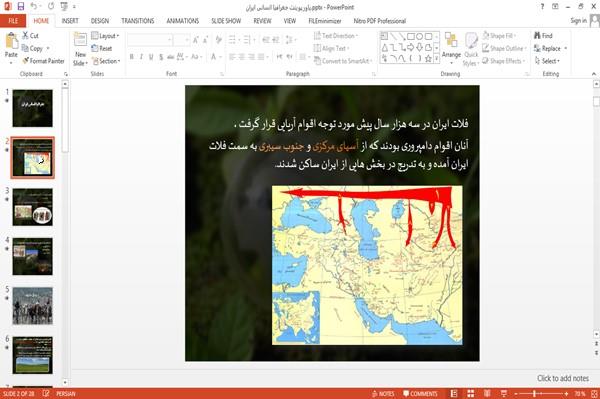600x399 pixels.
Task: Apply numbering to the selected text
Action: pyautogui.click(x=248, y=40)
